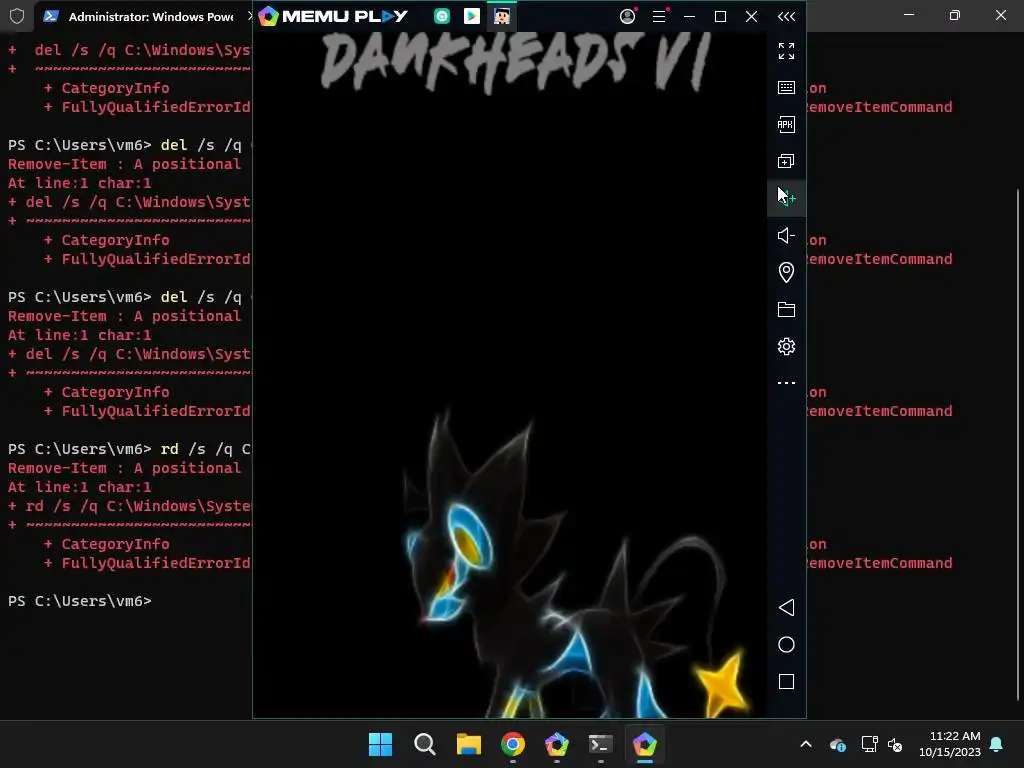Open MEmu settings gear icon
This screenshot has width=1024, height=768.
click(786, 346)
